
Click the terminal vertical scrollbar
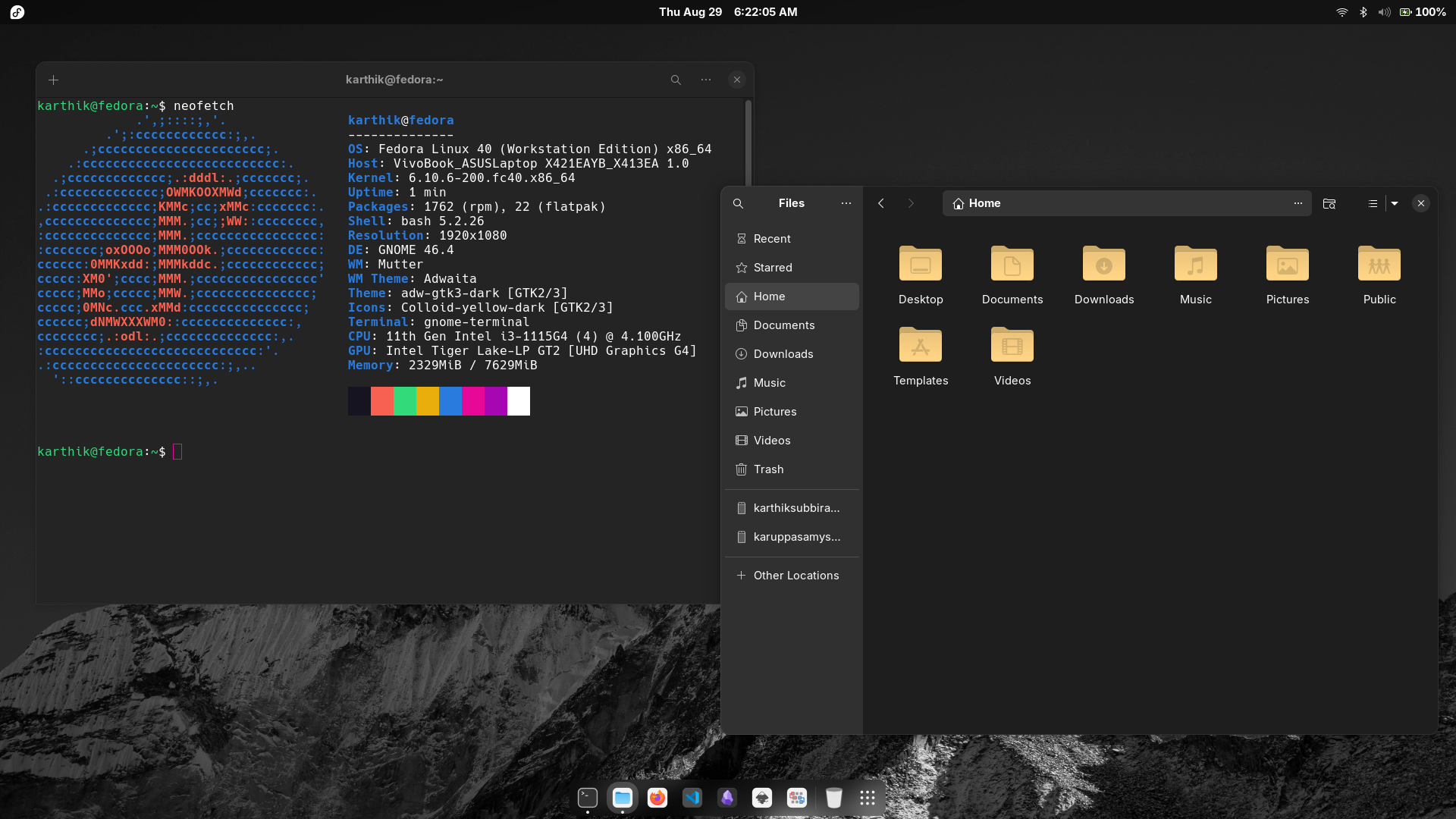[748, 144]
